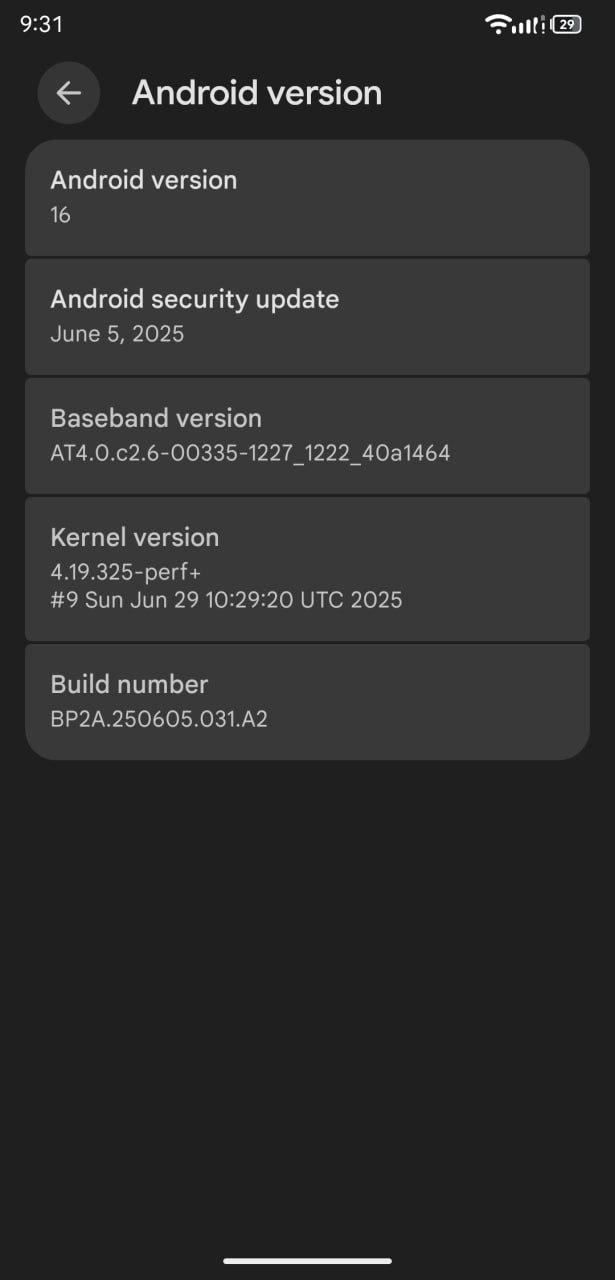Select the Baseband version entry
Image resolution: width=615 pixels, height=1280 pixels.
307,436
